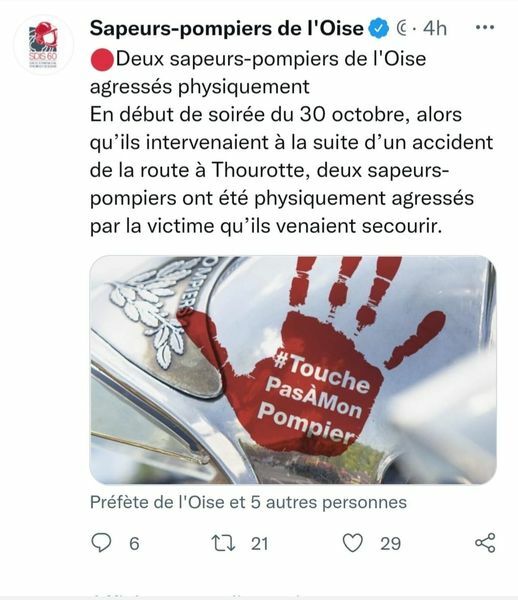The image size is (518, 600).
Task: Click the #TouchePasÀMonPompier text on image
Action: (314, 398)
